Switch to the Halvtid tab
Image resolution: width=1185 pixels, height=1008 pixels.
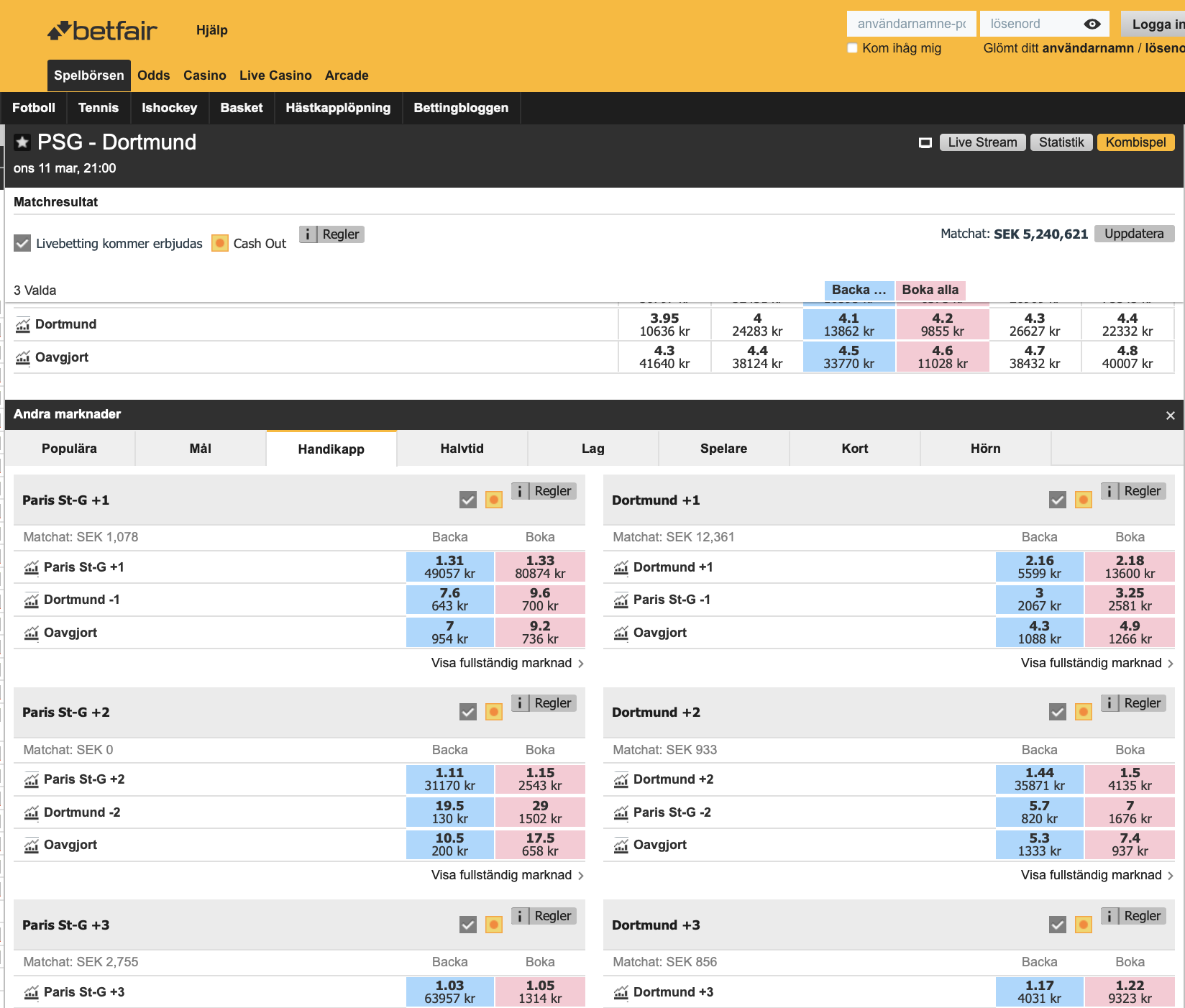click(461, 448)
